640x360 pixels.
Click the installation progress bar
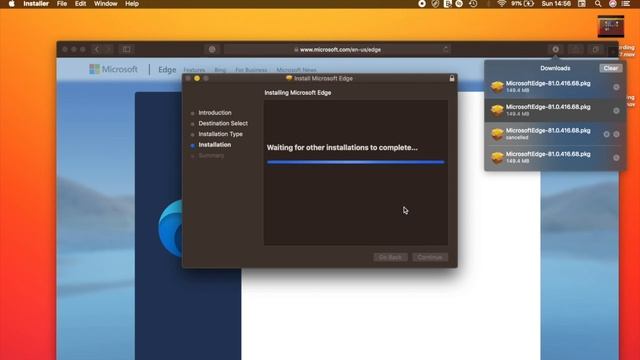tap(356, 162)
